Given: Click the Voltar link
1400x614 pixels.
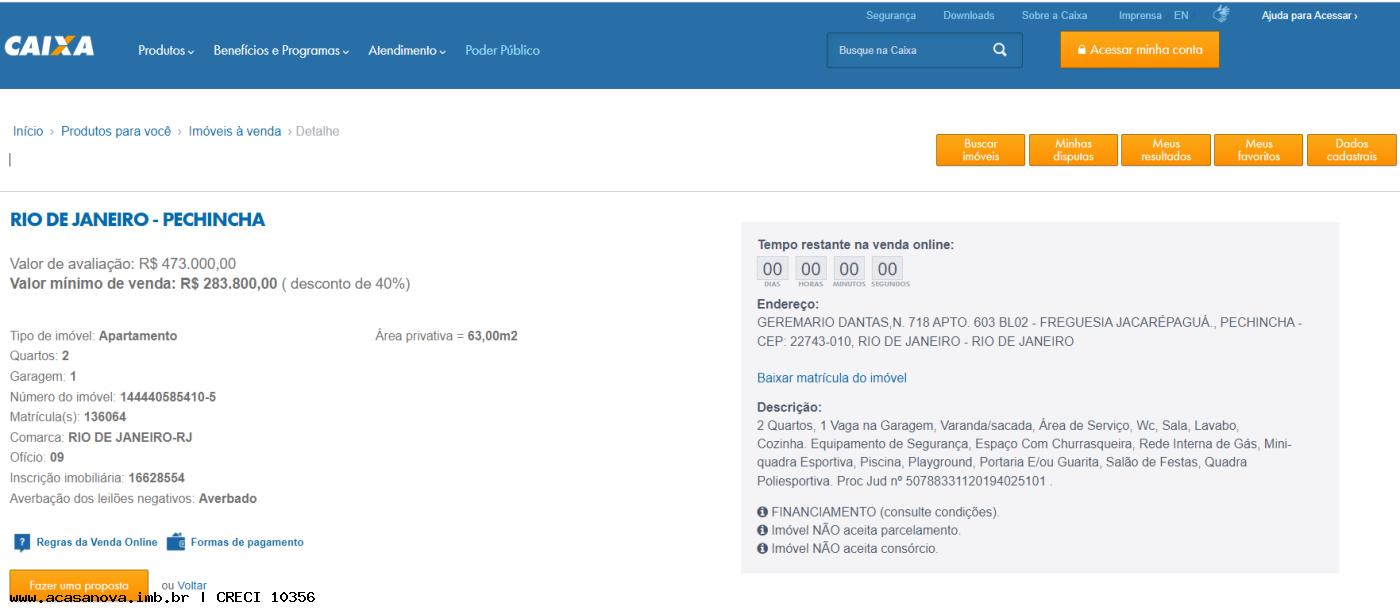Looking at the screenshot, I should point(192,586).
